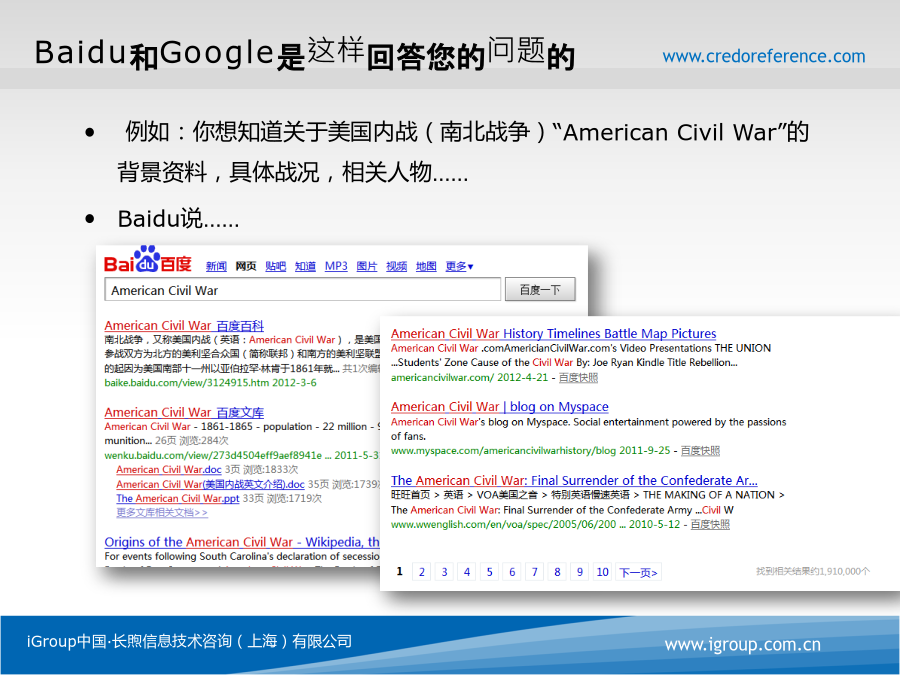
Task: Go to results page 7
Action: (x=534, y=572)
